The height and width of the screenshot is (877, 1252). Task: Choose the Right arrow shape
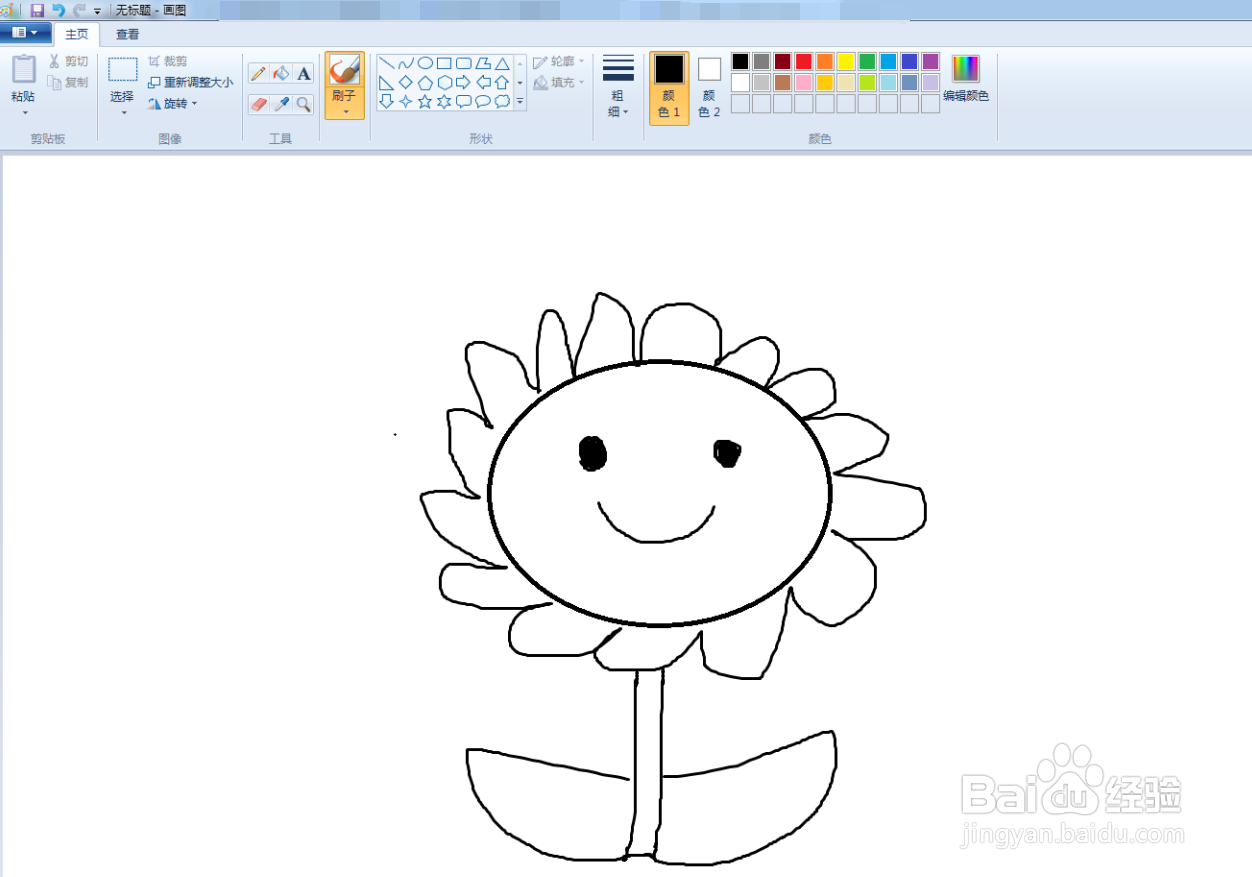463,82
